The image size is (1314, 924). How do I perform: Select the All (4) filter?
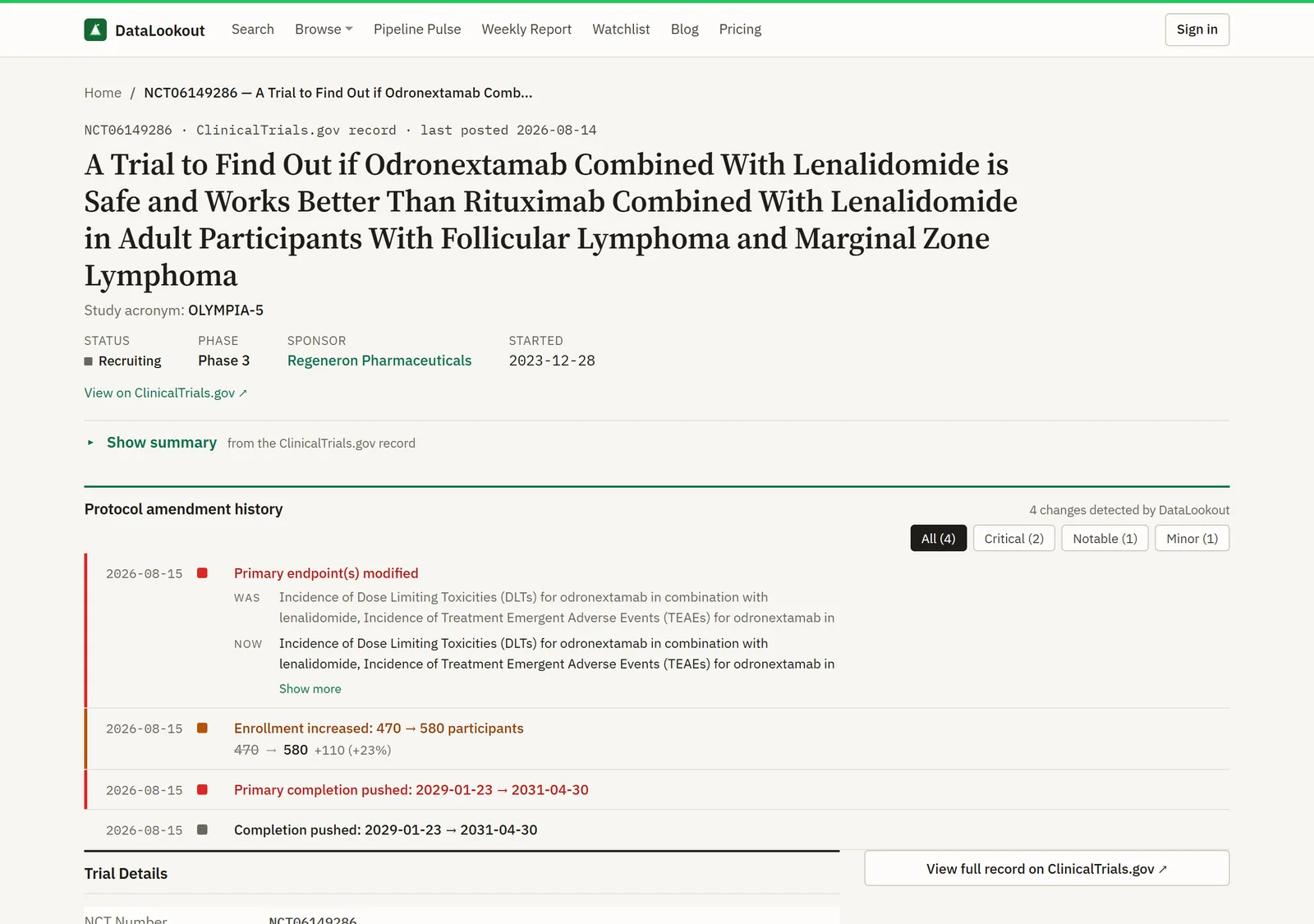(x=939, y=539)
